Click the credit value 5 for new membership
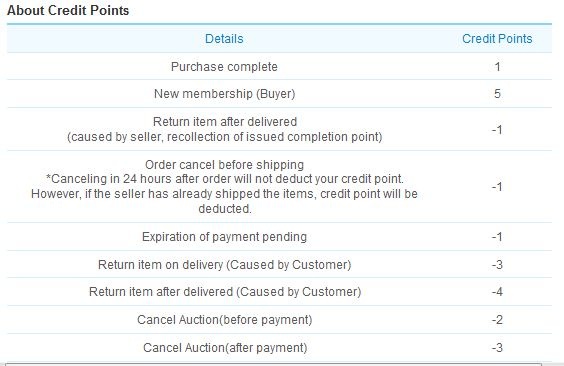 (x=497, y=94)
